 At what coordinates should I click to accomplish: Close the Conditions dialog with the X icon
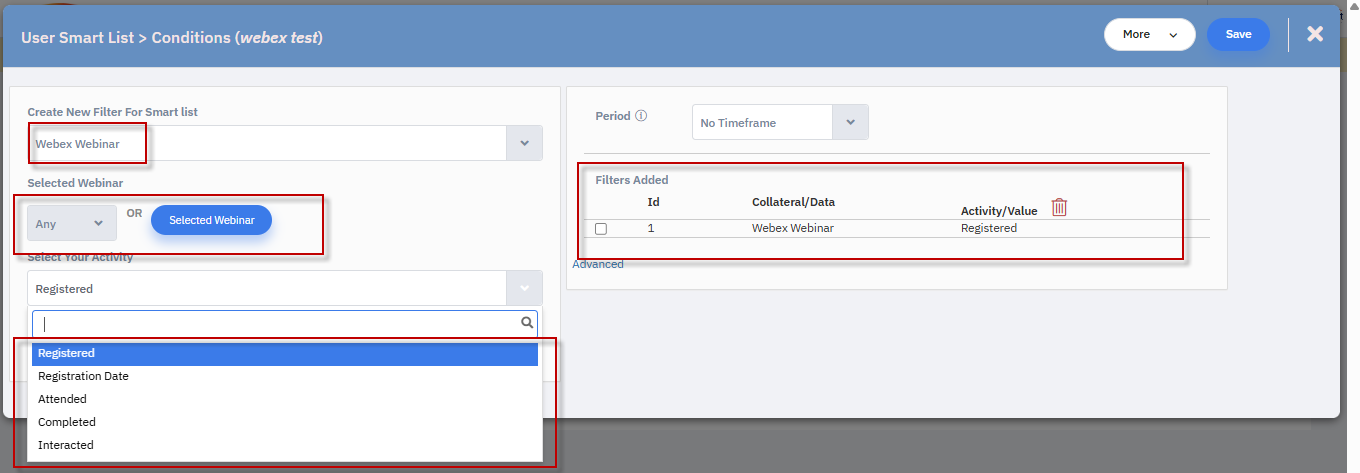1315,34
